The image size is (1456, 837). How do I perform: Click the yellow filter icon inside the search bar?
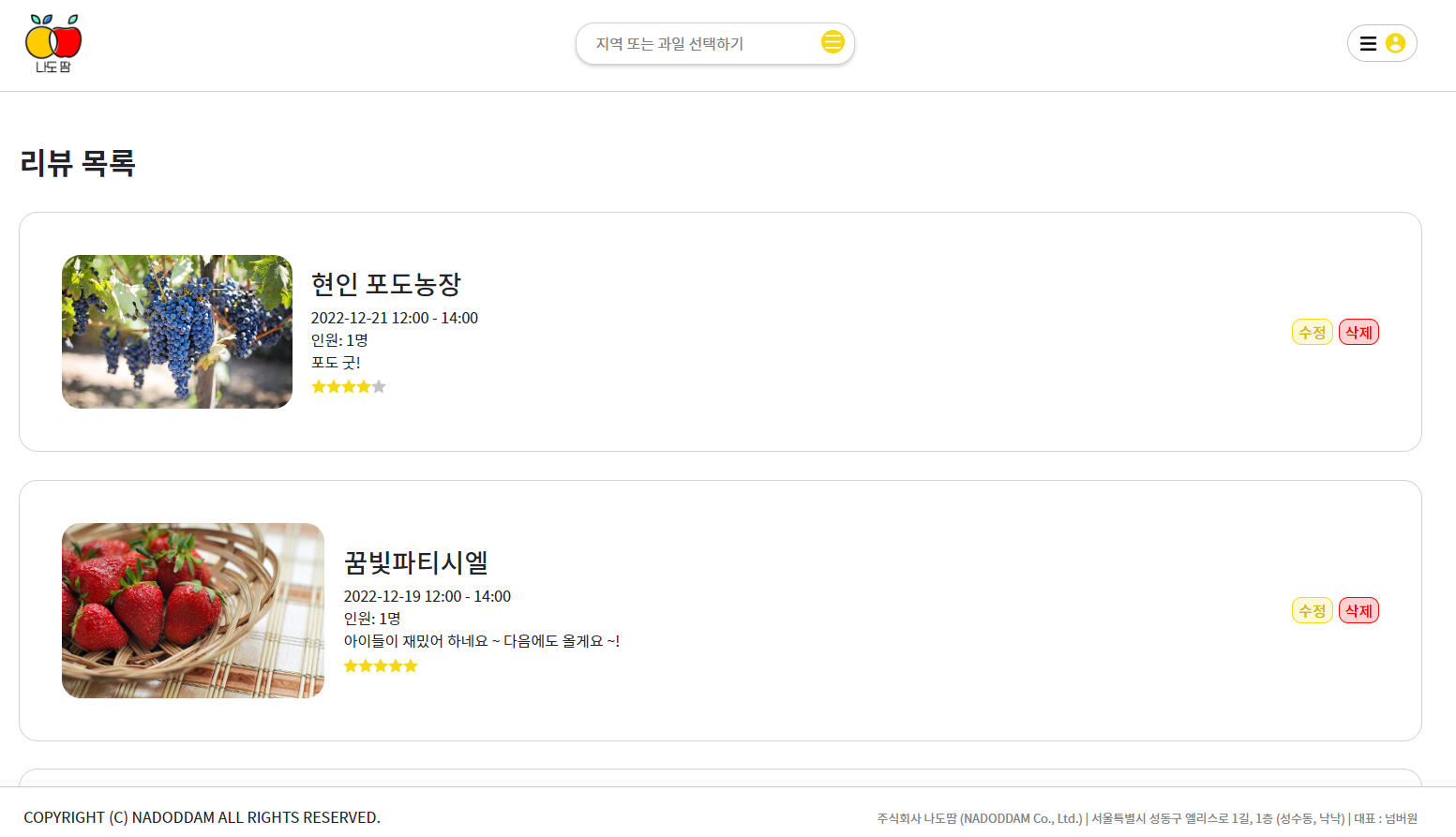click(x=833, y=42)
